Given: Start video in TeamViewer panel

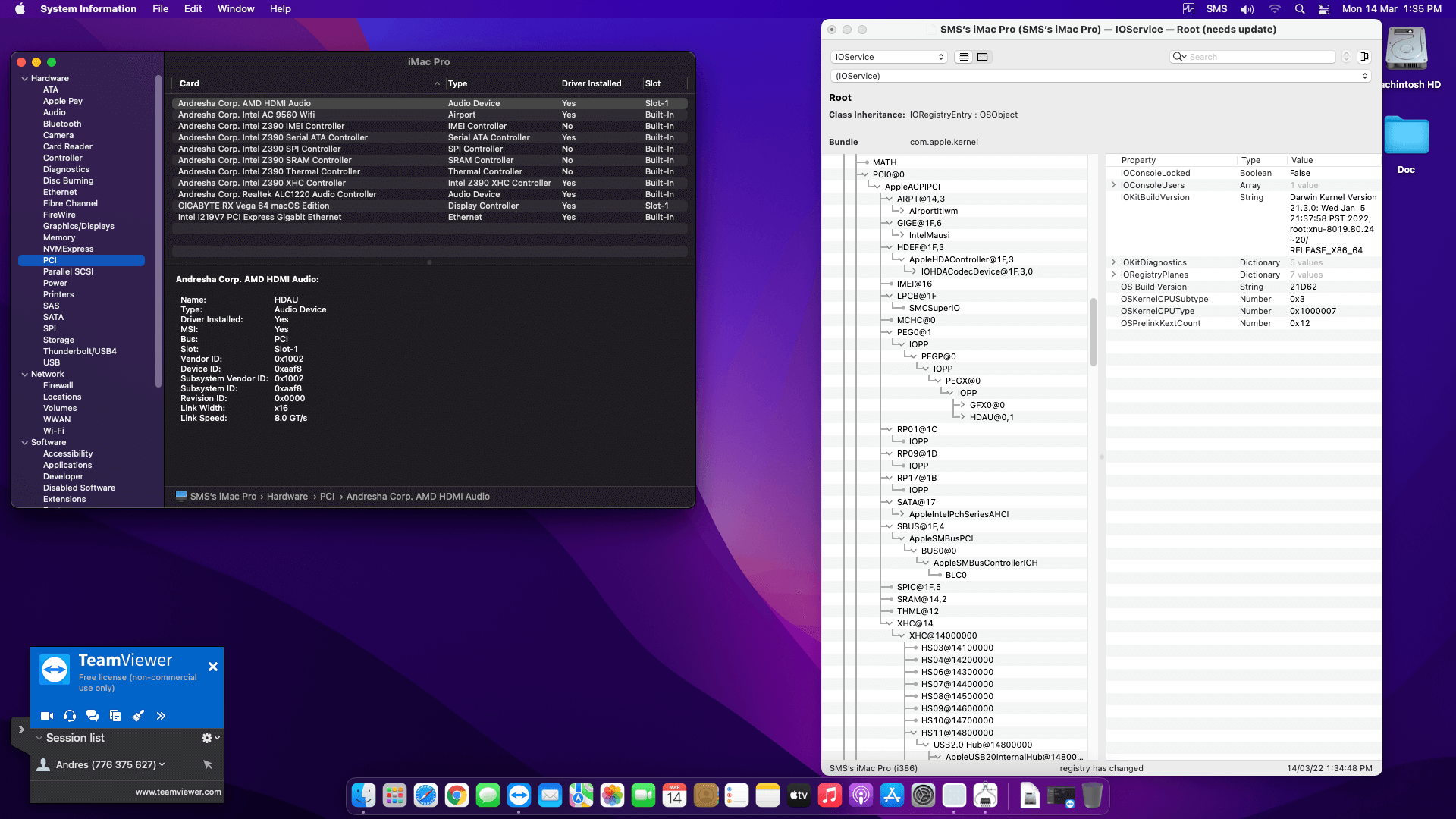Looking at the screenshot, I should (x=47, y=715).
